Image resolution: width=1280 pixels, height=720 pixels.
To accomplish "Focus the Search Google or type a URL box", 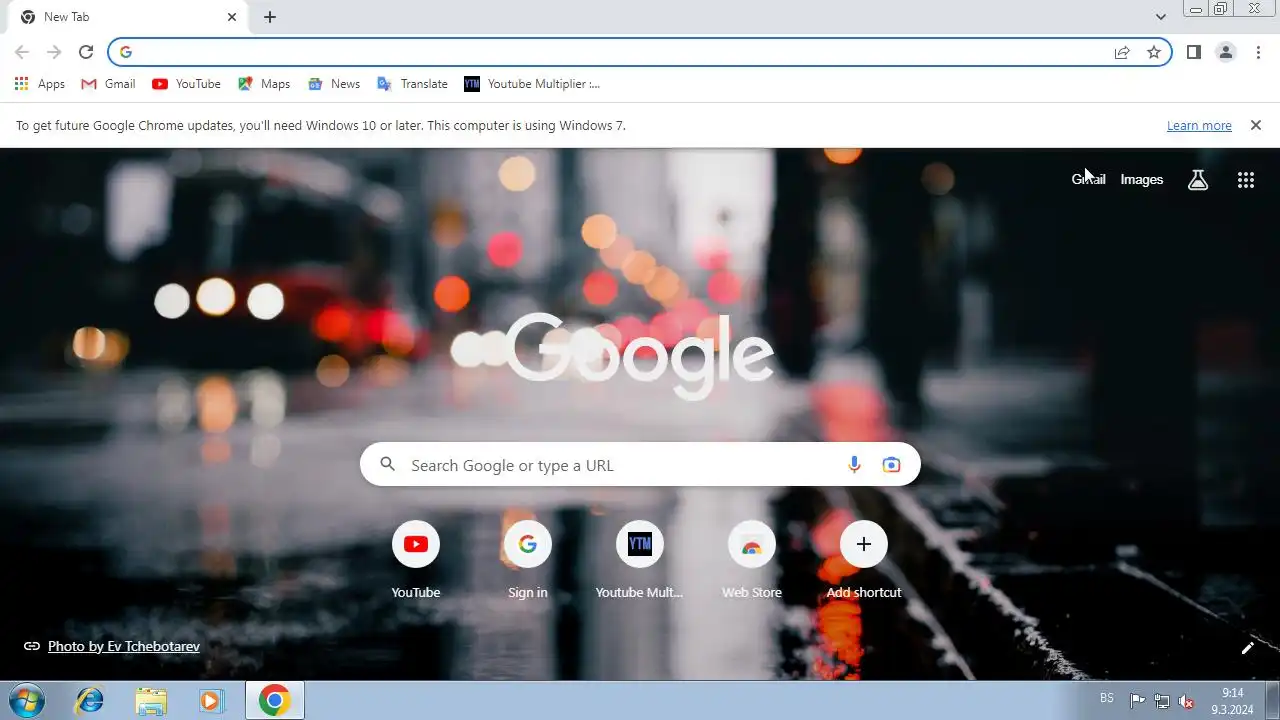I will tap(640, 465).
